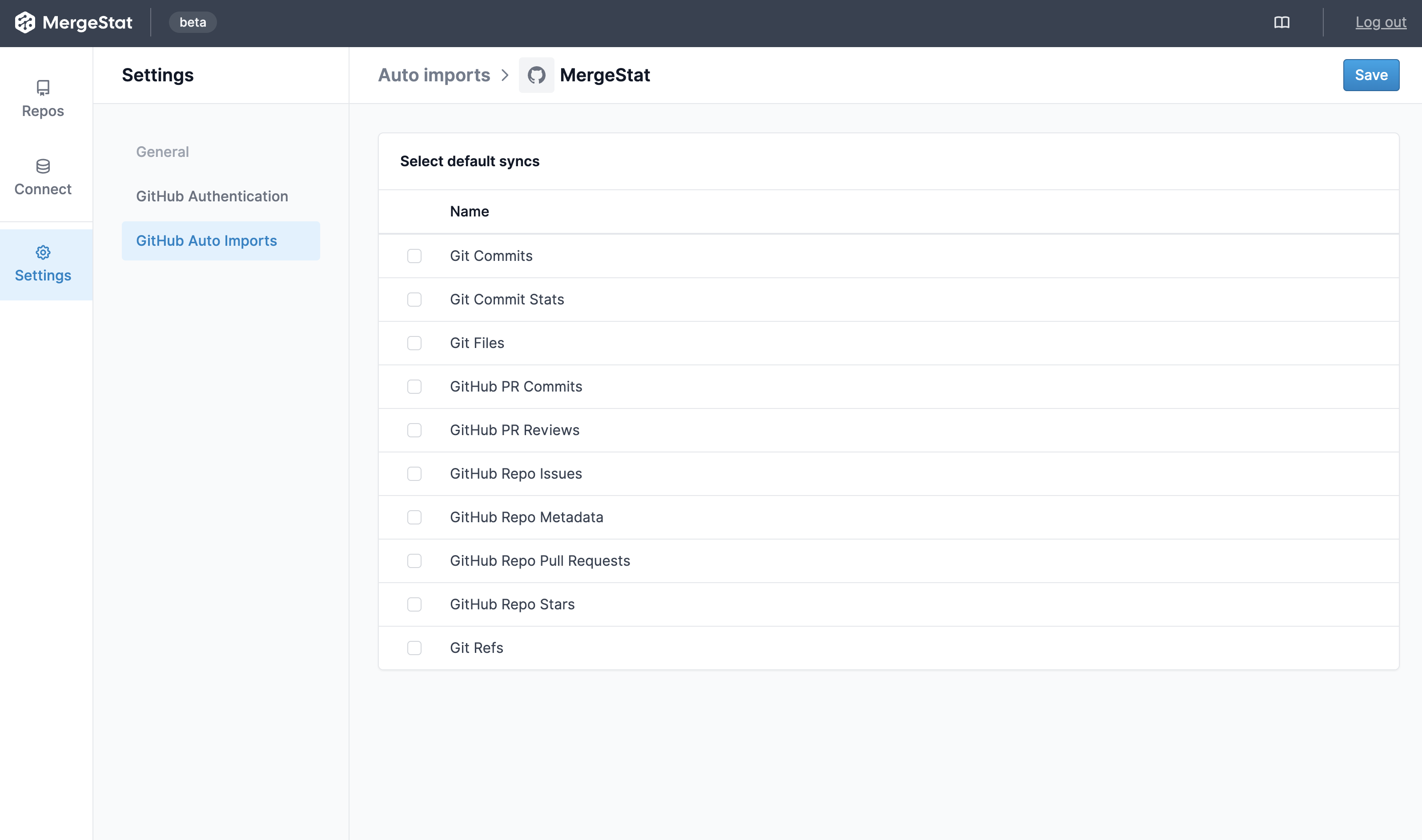Enable the Git Commits sync
Image resolution: width=1422 pixels, height=840 pixels.
[x=414, y=256]
